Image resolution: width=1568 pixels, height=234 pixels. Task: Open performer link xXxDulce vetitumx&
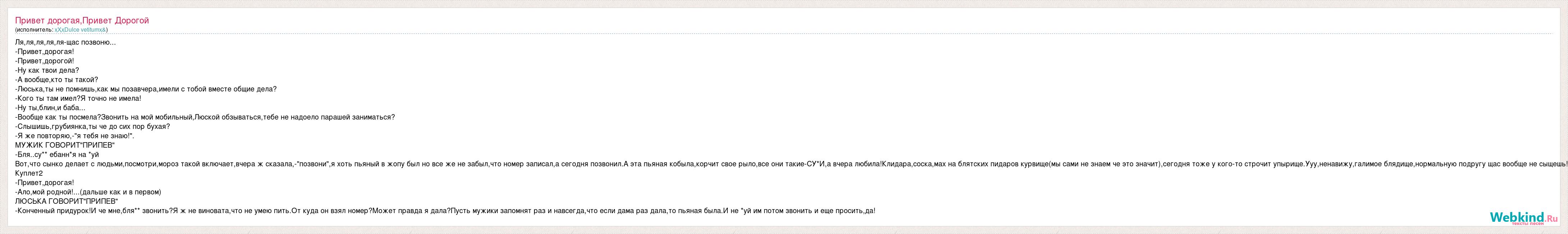click(81, 29)
